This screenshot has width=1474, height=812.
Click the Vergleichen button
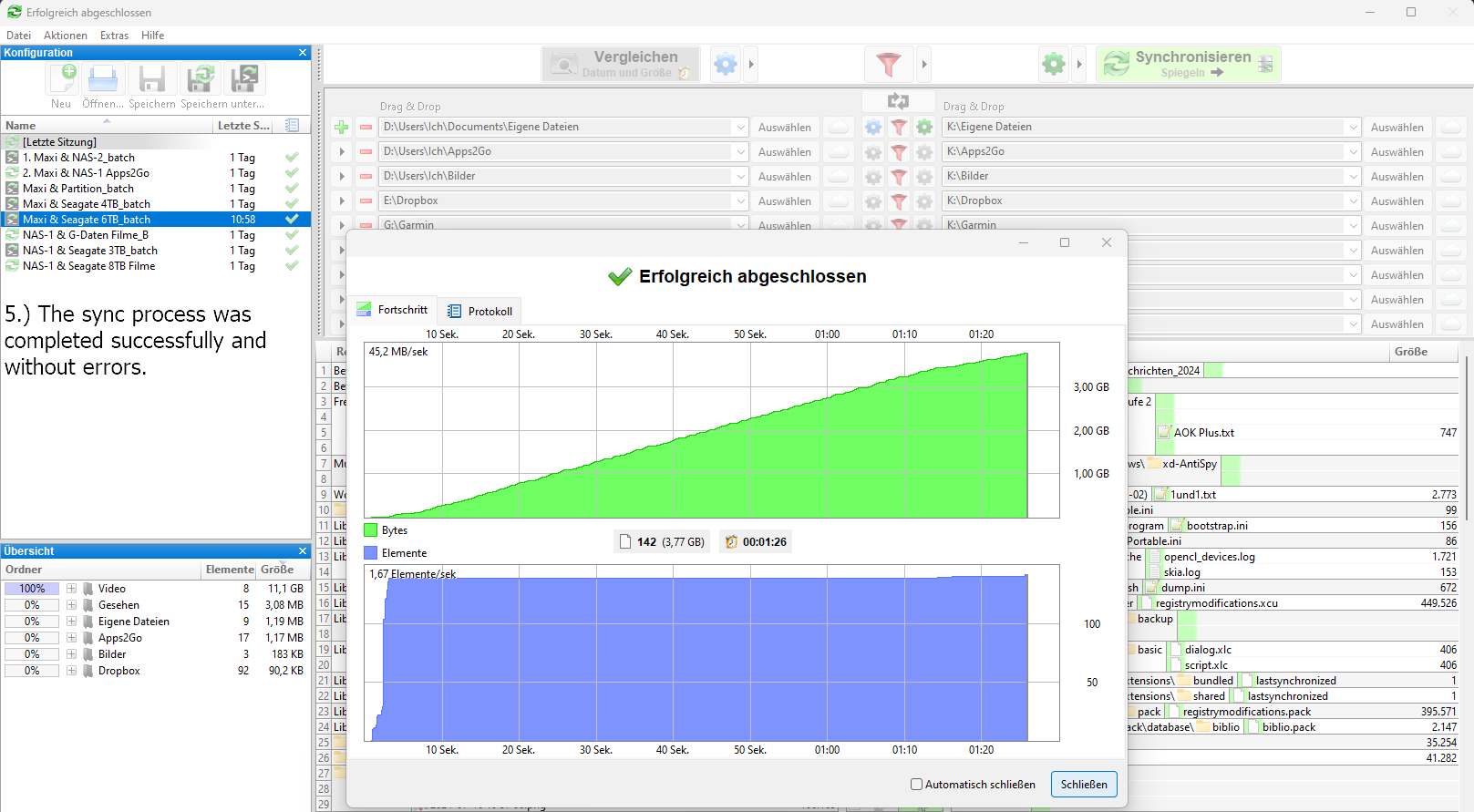pyautogui.click(x=621, y=65)
